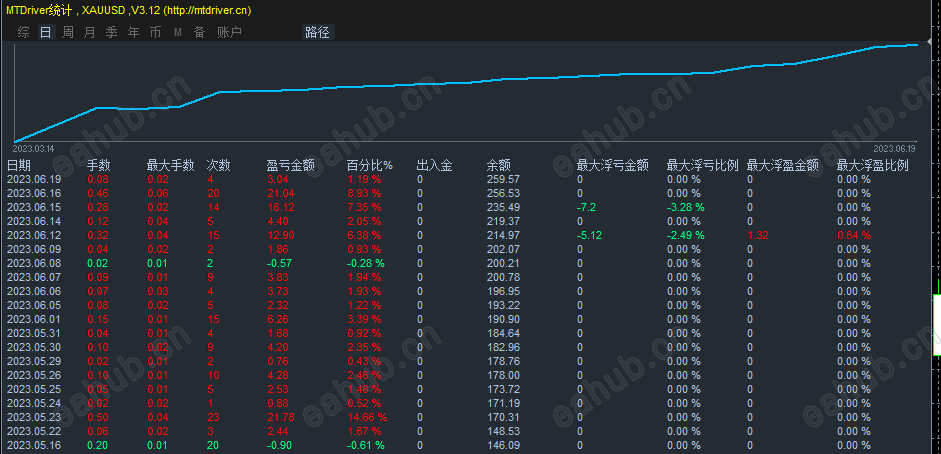The image size is (941, 454).
Task: Click the 2023.06.12 date cell
Action: pyautogui.click(x=33, y=235)
